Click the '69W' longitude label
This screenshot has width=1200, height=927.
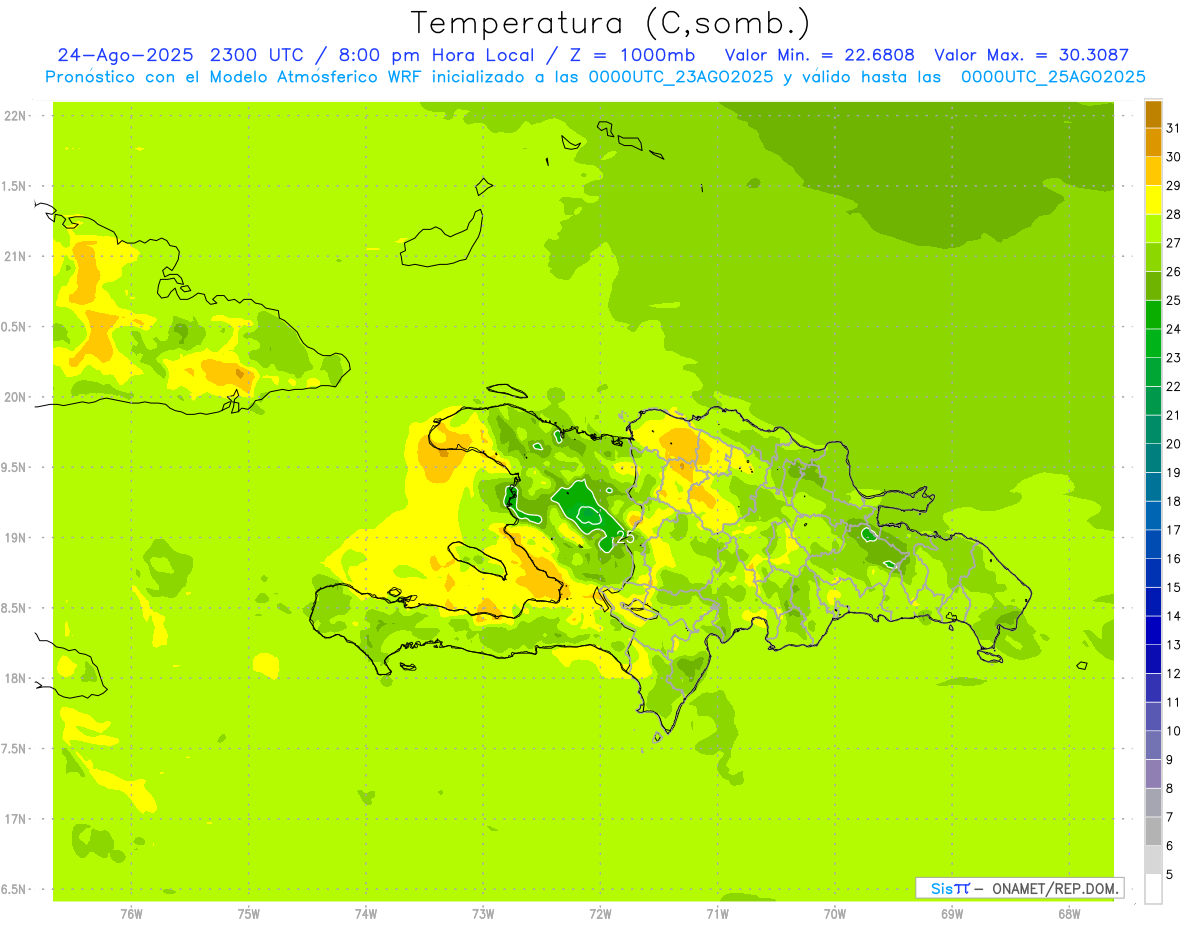tap(952, 913)
